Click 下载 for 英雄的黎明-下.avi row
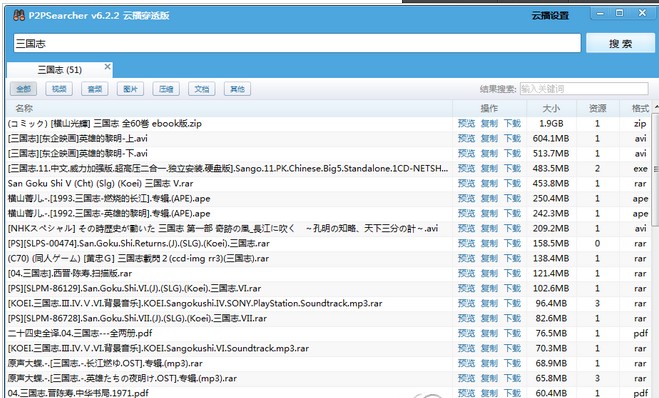 tap(512, 153)
